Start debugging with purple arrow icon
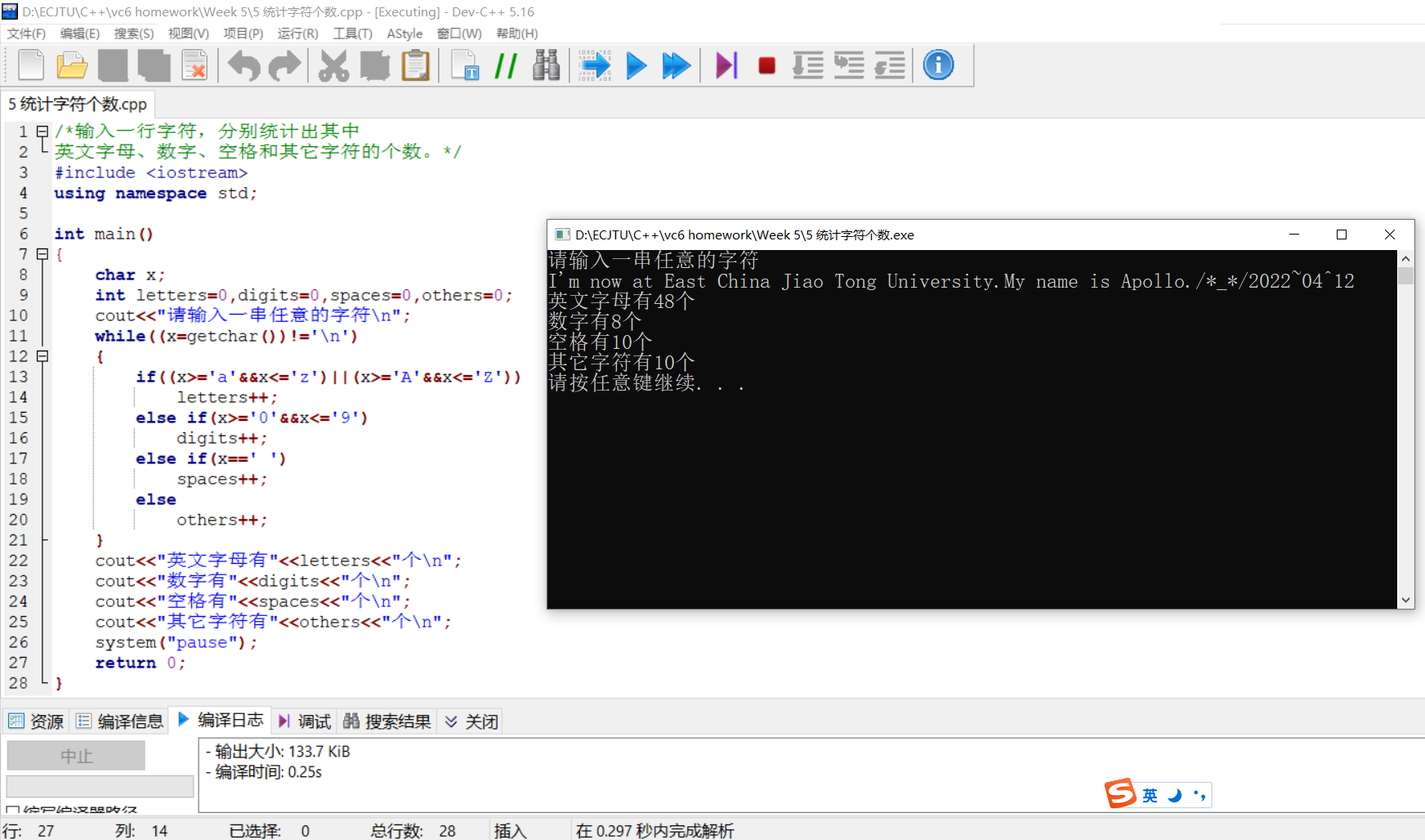This screenshot has height=840, width=1425. tap(726, 65)
